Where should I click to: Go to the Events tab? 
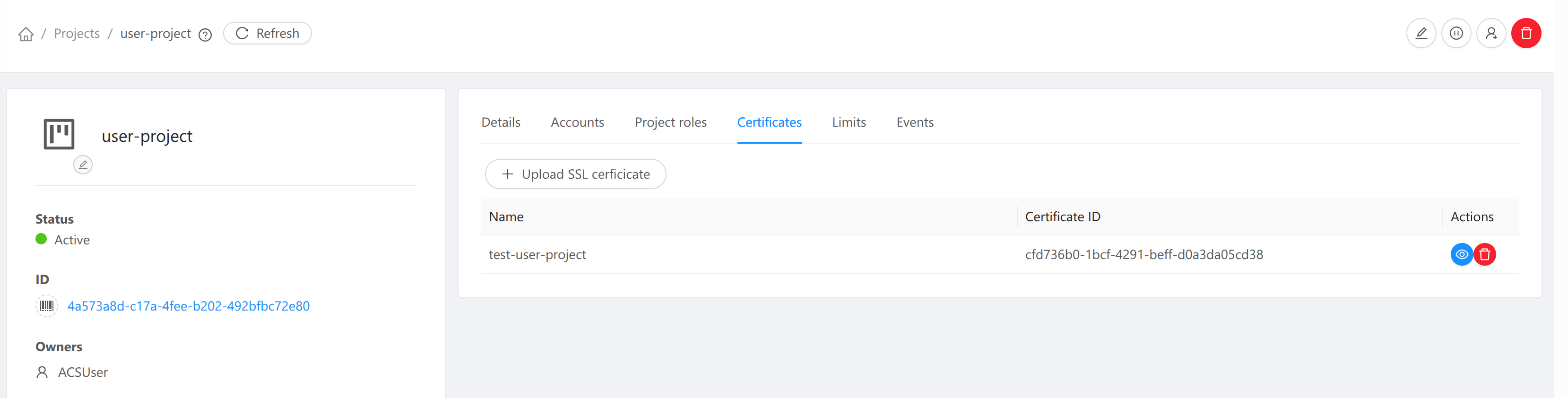pos(914,122)
